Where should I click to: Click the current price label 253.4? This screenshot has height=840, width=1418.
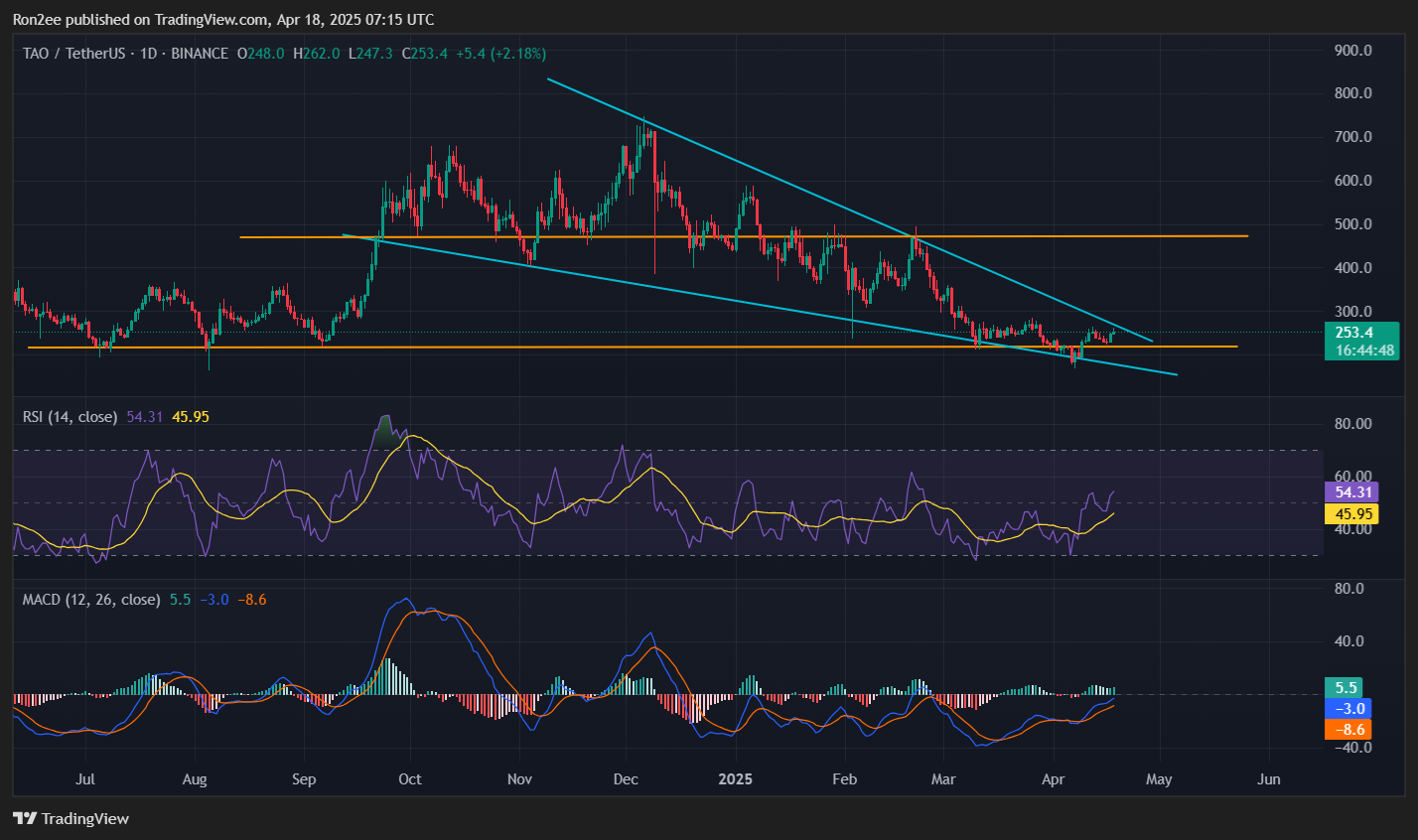[x=1354, y=333]
